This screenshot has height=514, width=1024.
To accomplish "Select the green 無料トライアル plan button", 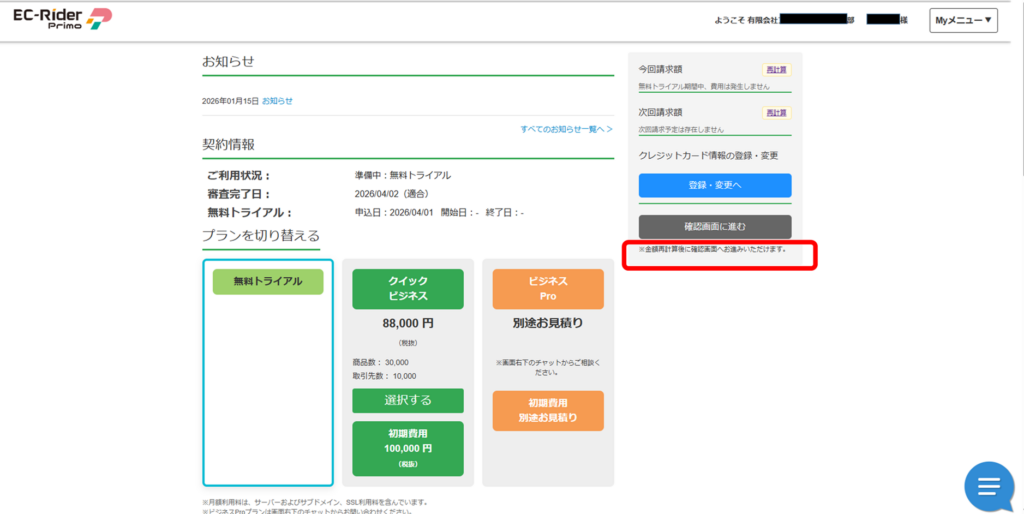I will (x=267, y=282).
